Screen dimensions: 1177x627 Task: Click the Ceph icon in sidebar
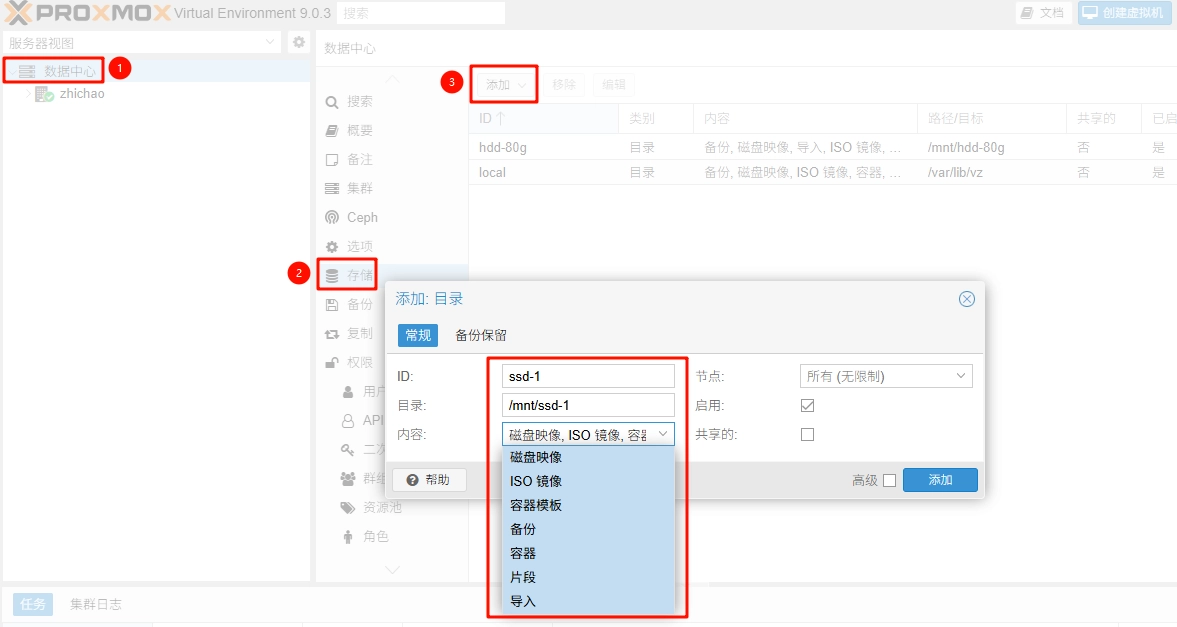coord(332,217)
